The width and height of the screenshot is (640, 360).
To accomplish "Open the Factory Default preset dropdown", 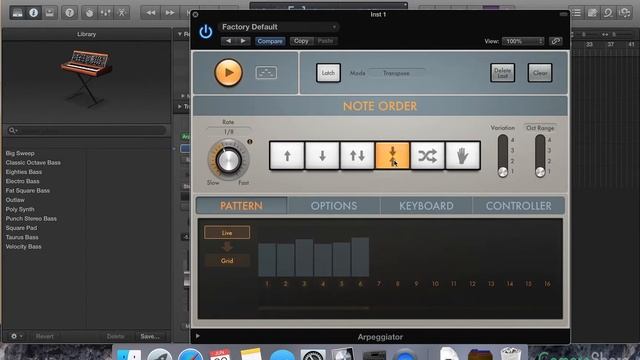I will pos(279,27).
